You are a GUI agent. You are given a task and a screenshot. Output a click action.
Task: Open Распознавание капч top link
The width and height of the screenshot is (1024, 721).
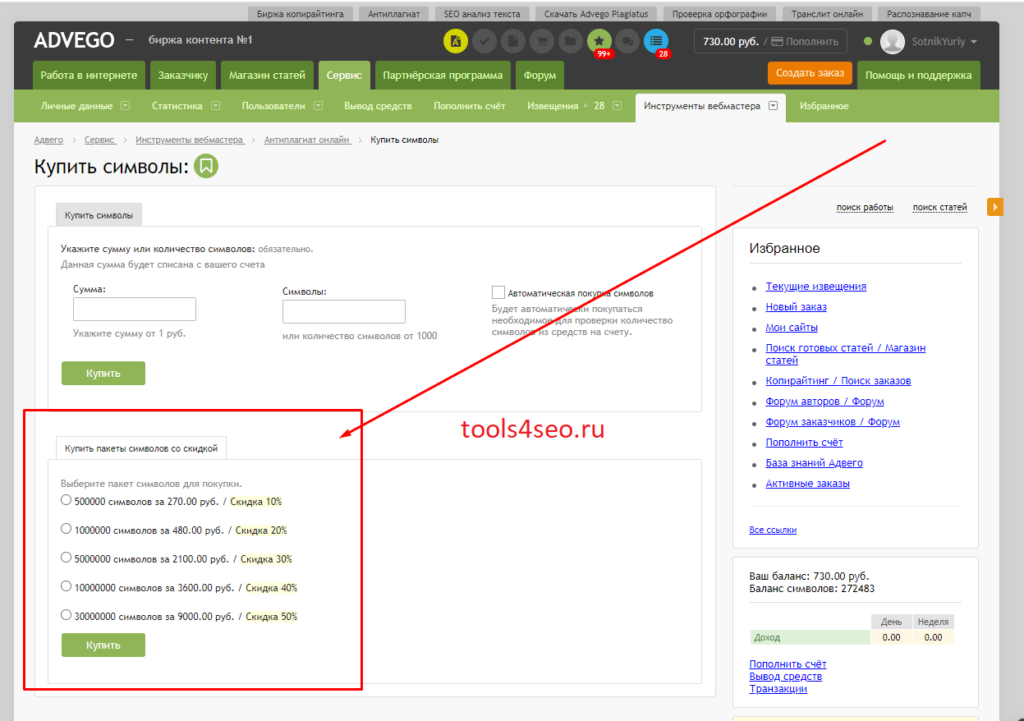tap(929, 14)
